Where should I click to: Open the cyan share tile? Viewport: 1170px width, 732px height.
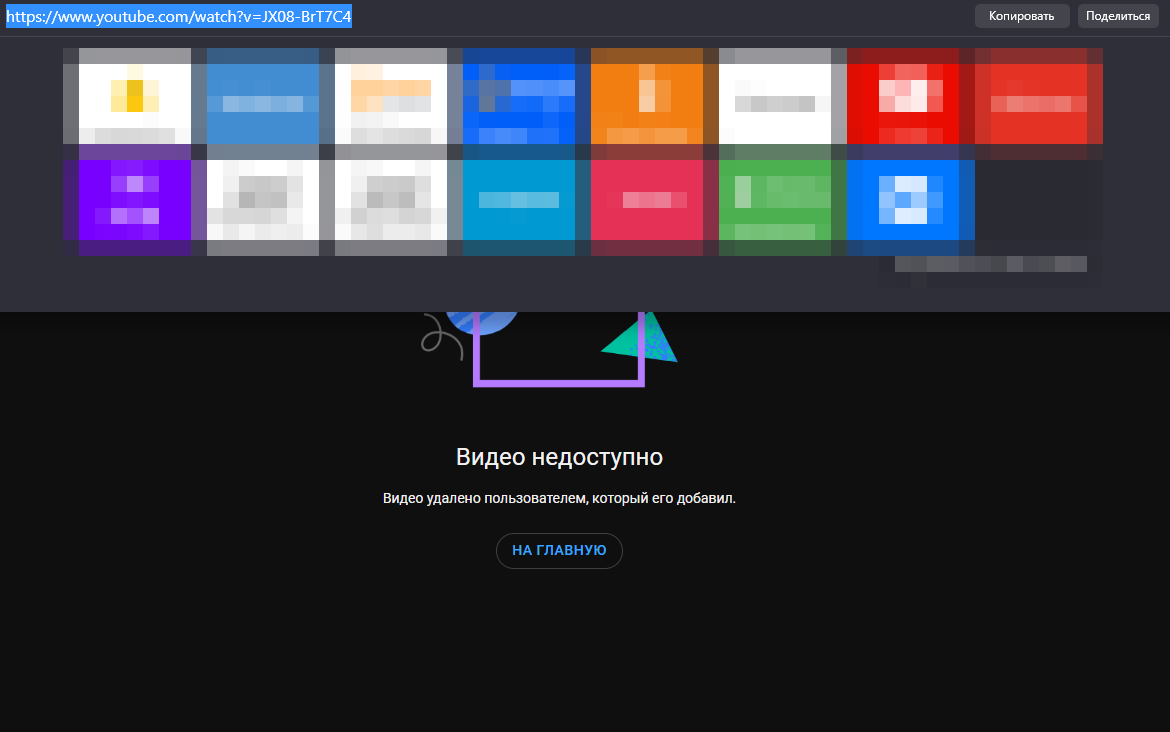pos(519,200)
